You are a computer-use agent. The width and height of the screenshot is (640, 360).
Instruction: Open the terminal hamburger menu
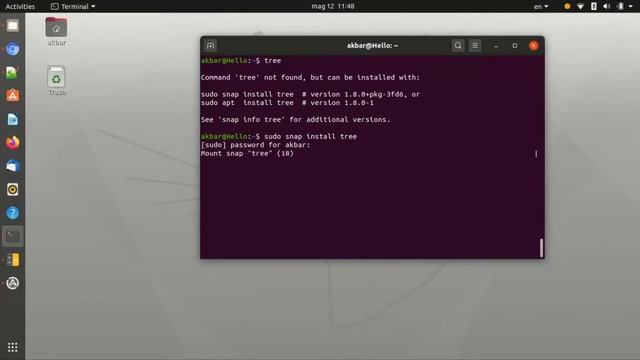(475, 46)
